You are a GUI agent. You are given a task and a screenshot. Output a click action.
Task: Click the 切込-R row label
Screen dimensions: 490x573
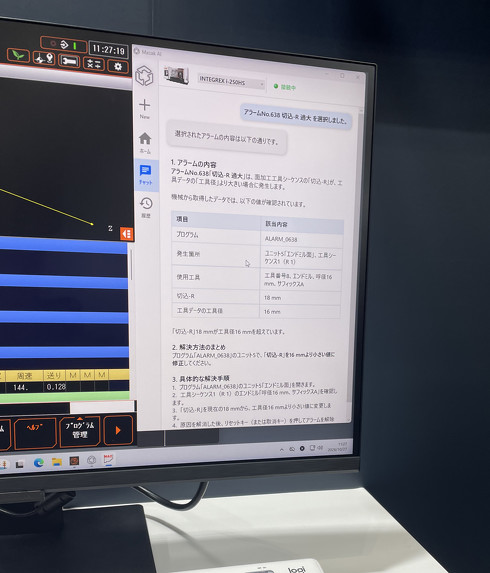(x=186, y=295)
